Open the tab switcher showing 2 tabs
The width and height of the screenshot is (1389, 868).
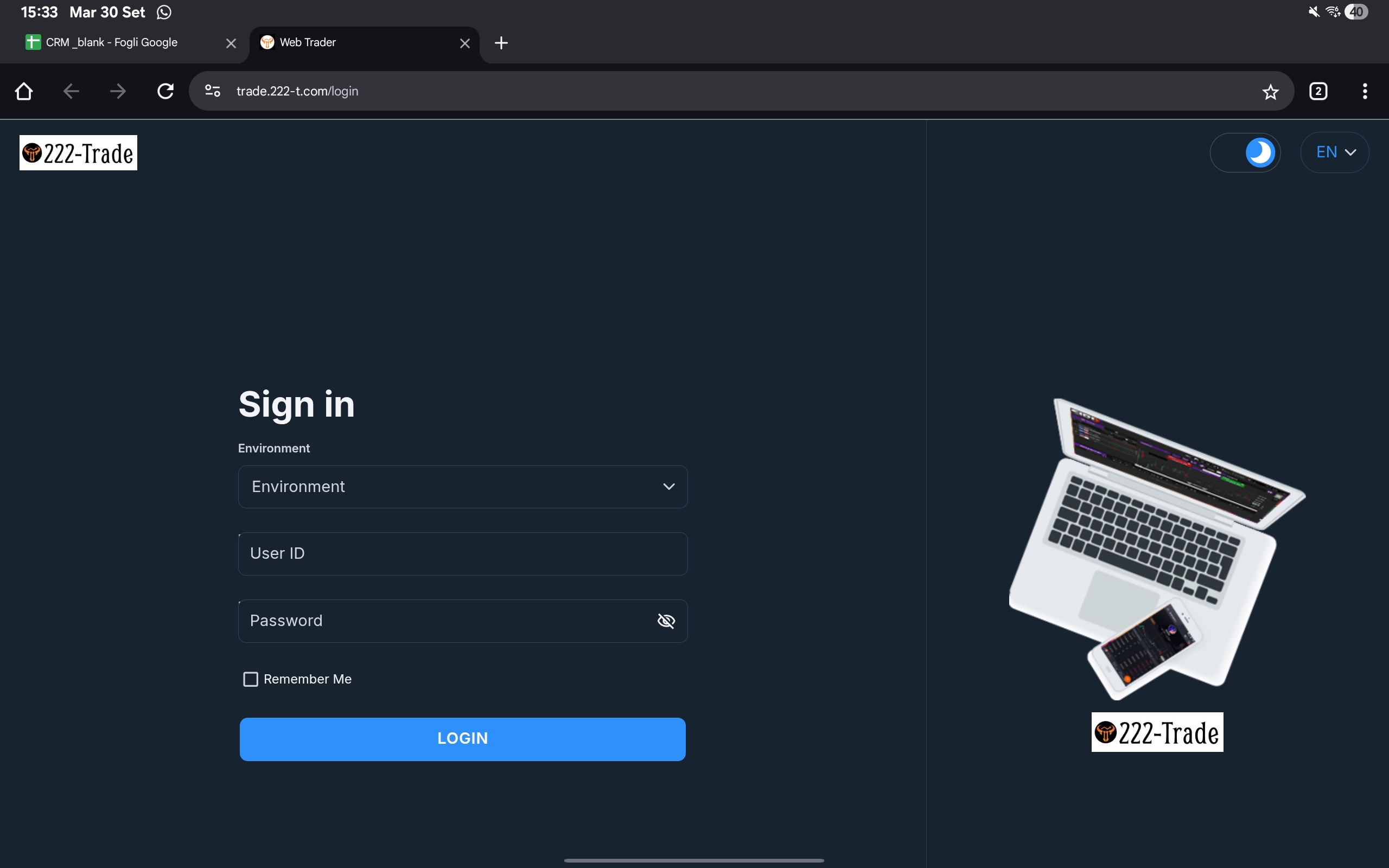click(1318, 91)
